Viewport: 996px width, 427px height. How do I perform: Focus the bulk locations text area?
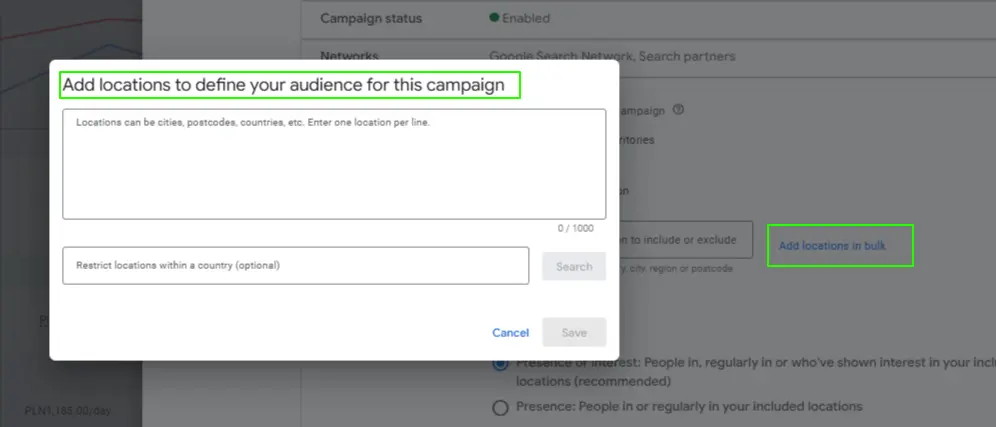pyautogui.click(x=333, y=164)
